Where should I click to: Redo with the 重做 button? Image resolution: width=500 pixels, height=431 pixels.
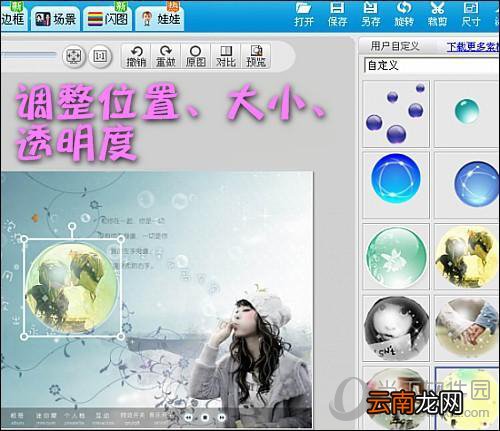[166, 56]
